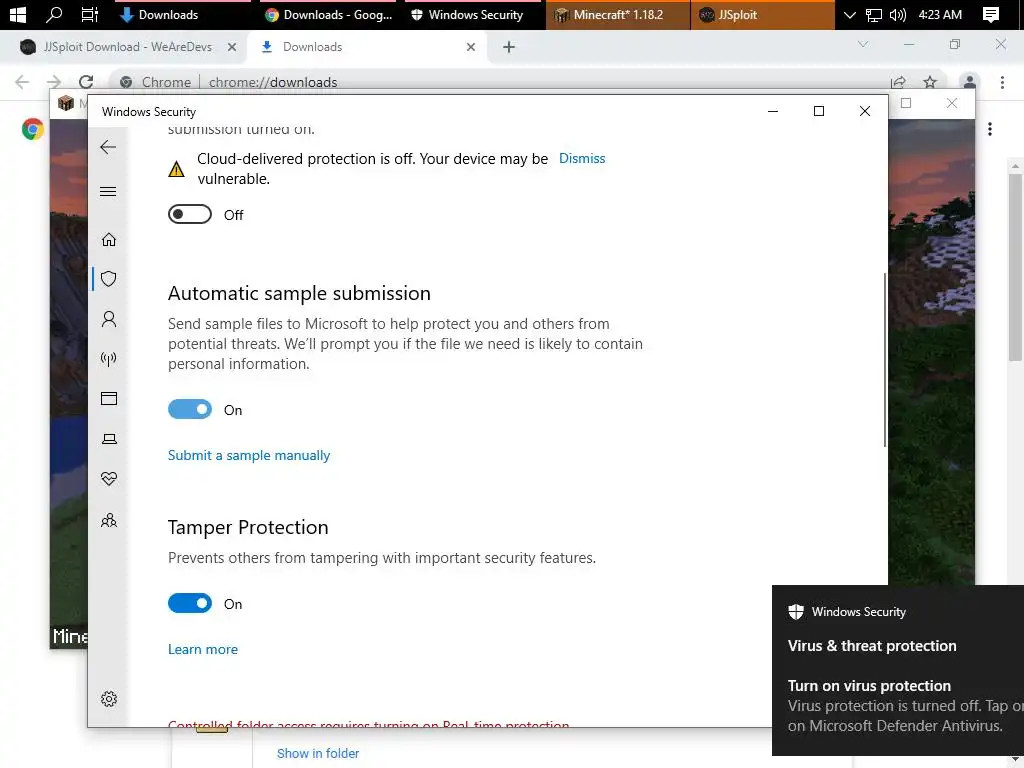Open Account protection person icon
Screen dimensions: 1024x768
pyautogui.click(x=109, y=319)
